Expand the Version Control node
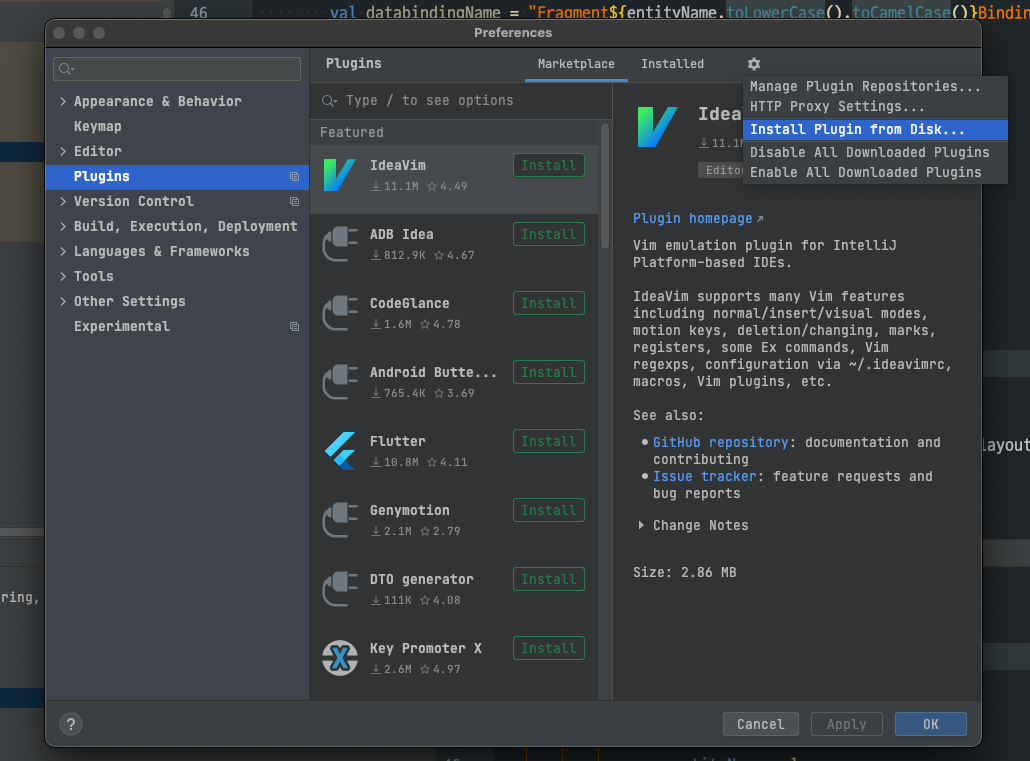1030x761 pixels. (63, 201)
